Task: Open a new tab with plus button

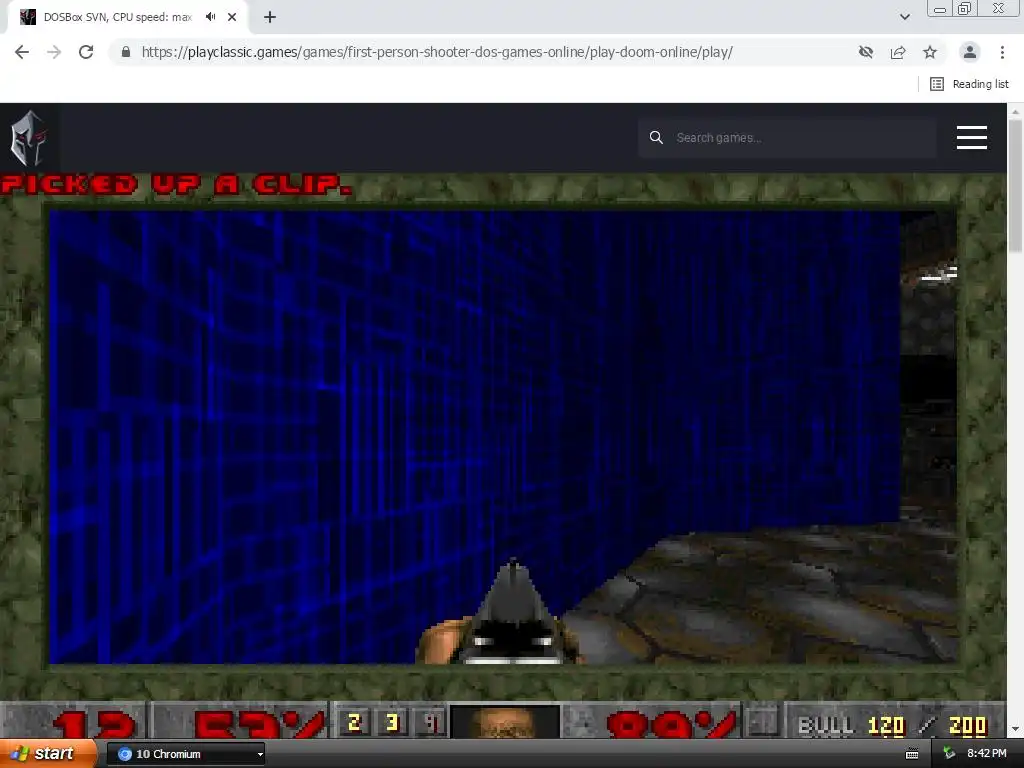Action: tap(270, 17)
